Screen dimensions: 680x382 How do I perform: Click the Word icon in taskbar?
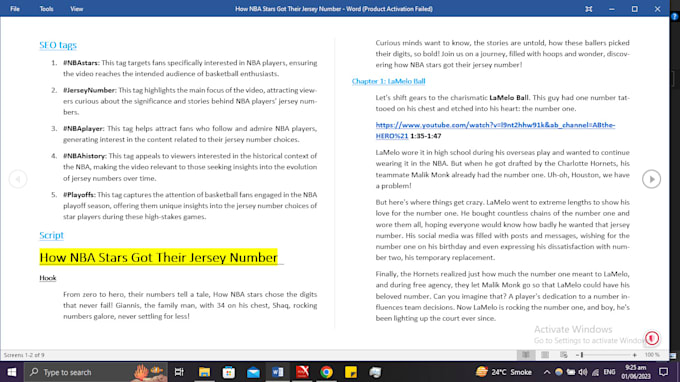pyautogui.click(x=278, y=372)
